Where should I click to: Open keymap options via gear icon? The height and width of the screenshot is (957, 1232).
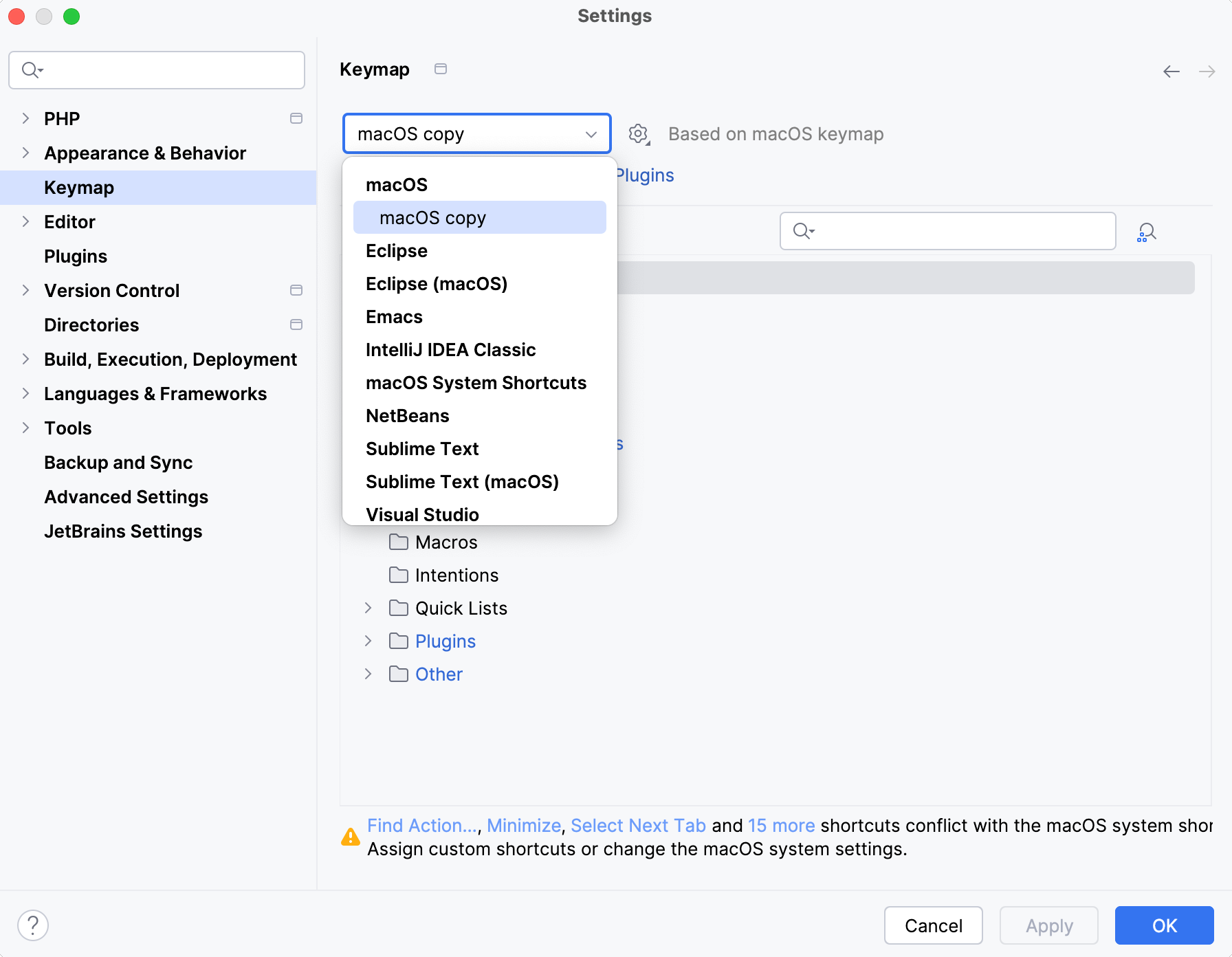(638, 134)
